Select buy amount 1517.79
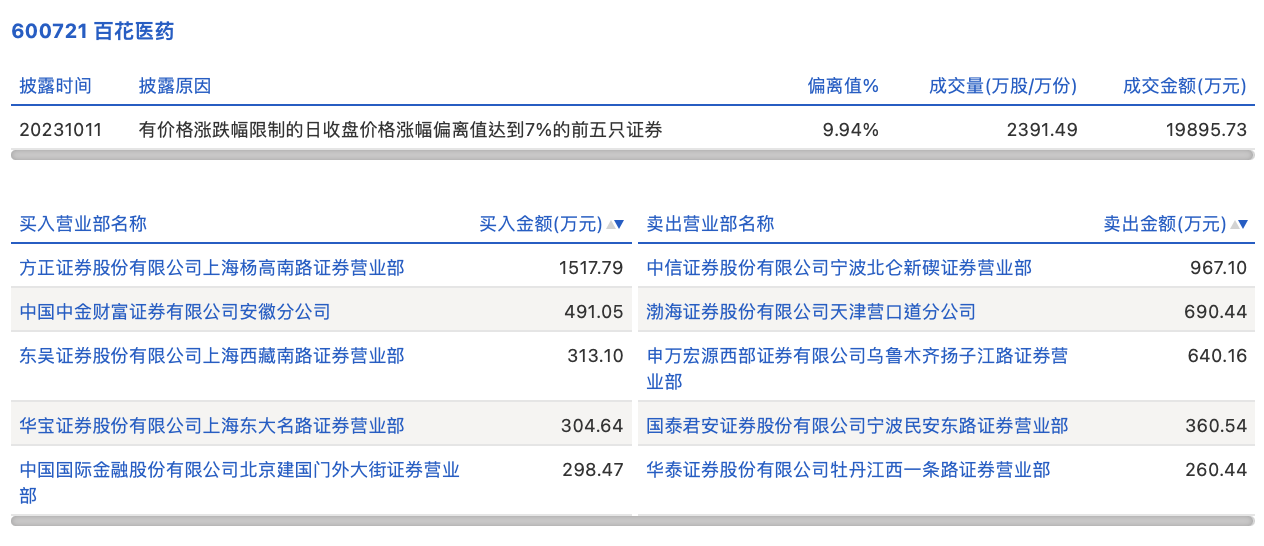 point(591,268)
